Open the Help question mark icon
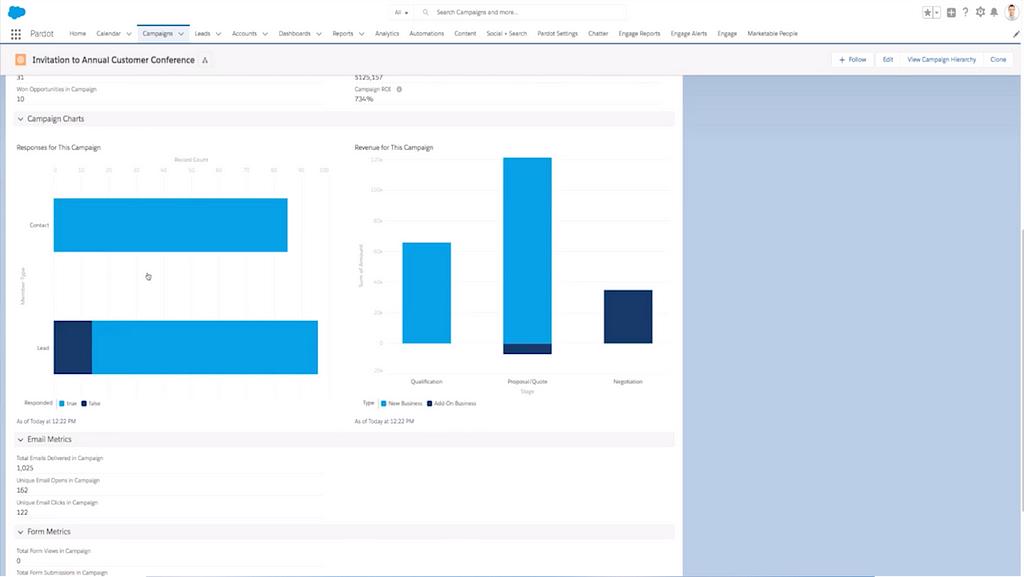Image resolution: width=1024 pixels, height=577 pixels. point(965,12)
